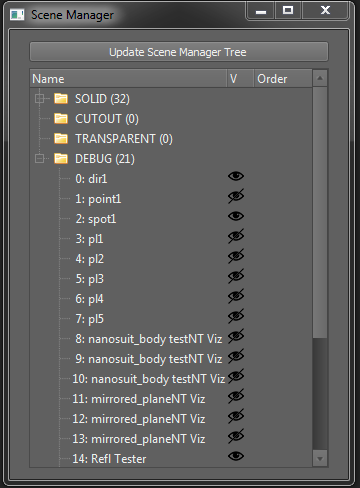Screen dimensions: 360x488
Task: Toggle visibility of 11: mirrored_planeNT Viz
Action: click(236, 396)
